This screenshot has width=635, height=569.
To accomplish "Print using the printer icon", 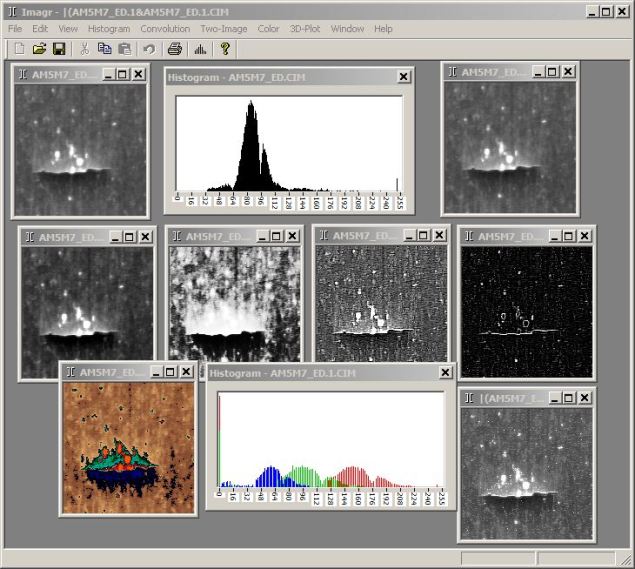I will click(x=175, y=49).
